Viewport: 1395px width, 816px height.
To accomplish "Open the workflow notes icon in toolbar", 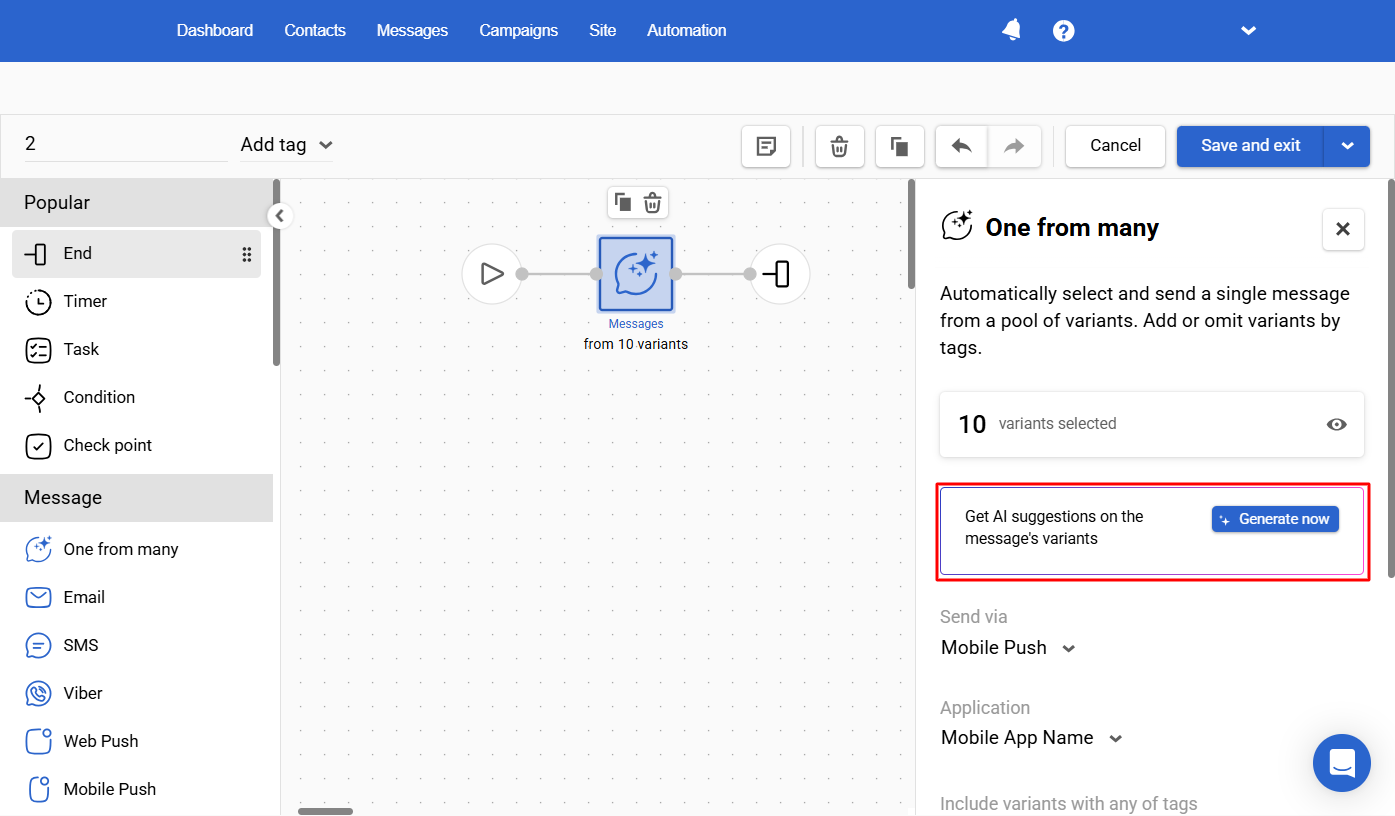I will click(x=766, y=147).
